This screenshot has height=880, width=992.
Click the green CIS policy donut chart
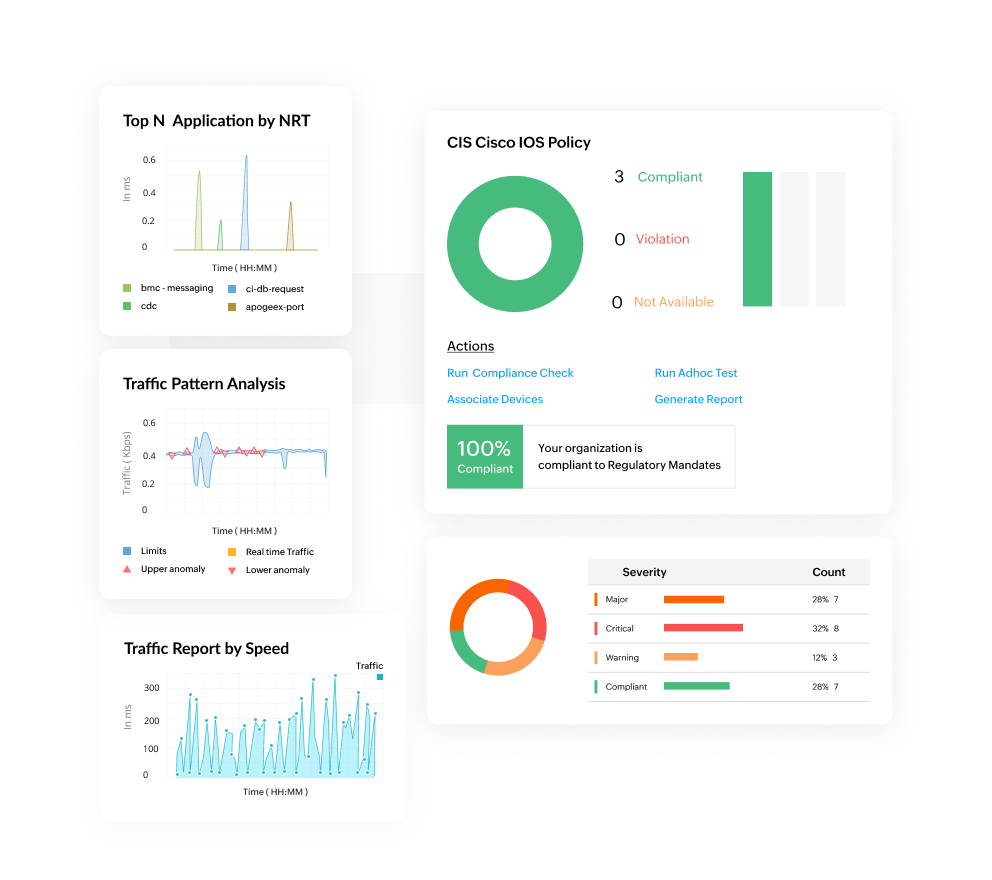(x=515, y=244)
